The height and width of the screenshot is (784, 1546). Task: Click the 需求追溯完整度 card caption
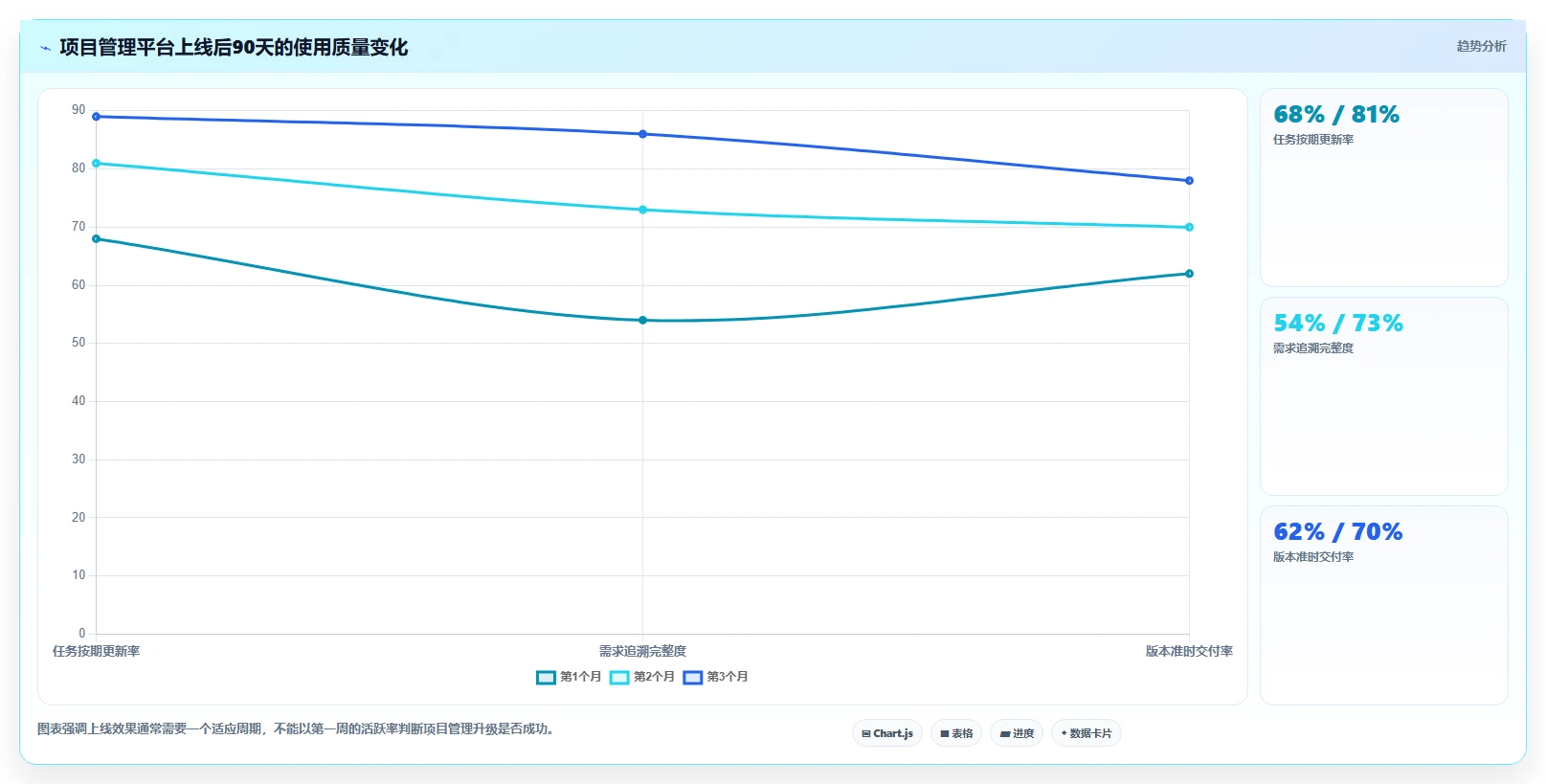pos(1313,348)
